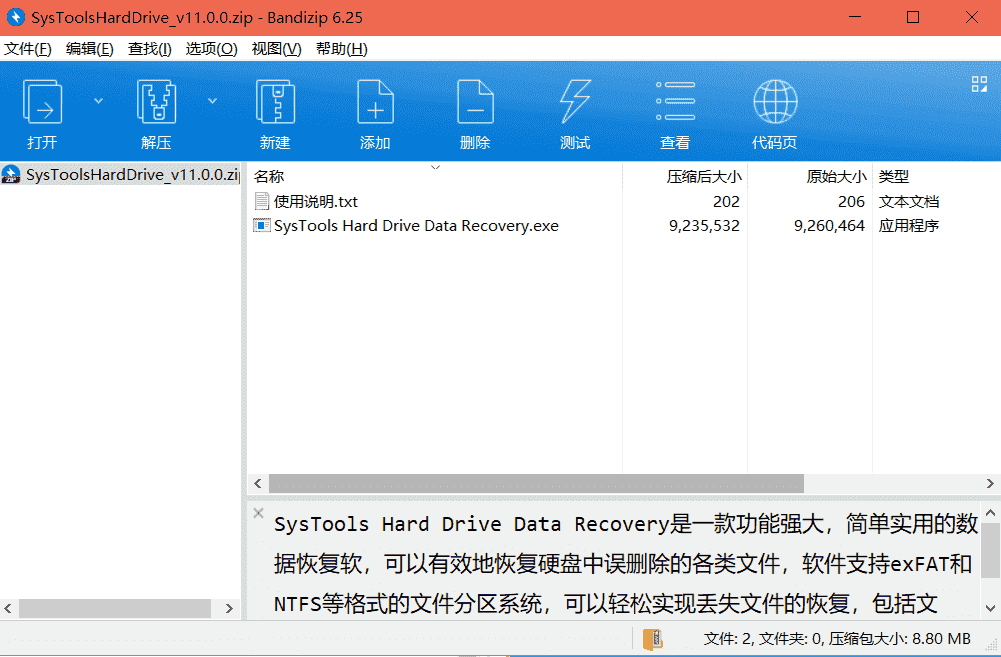Image resolution: width=1001 pixels, height=657 pixels.
Task: Click the original size value 9,260,464
Action: tap(829, 226)
